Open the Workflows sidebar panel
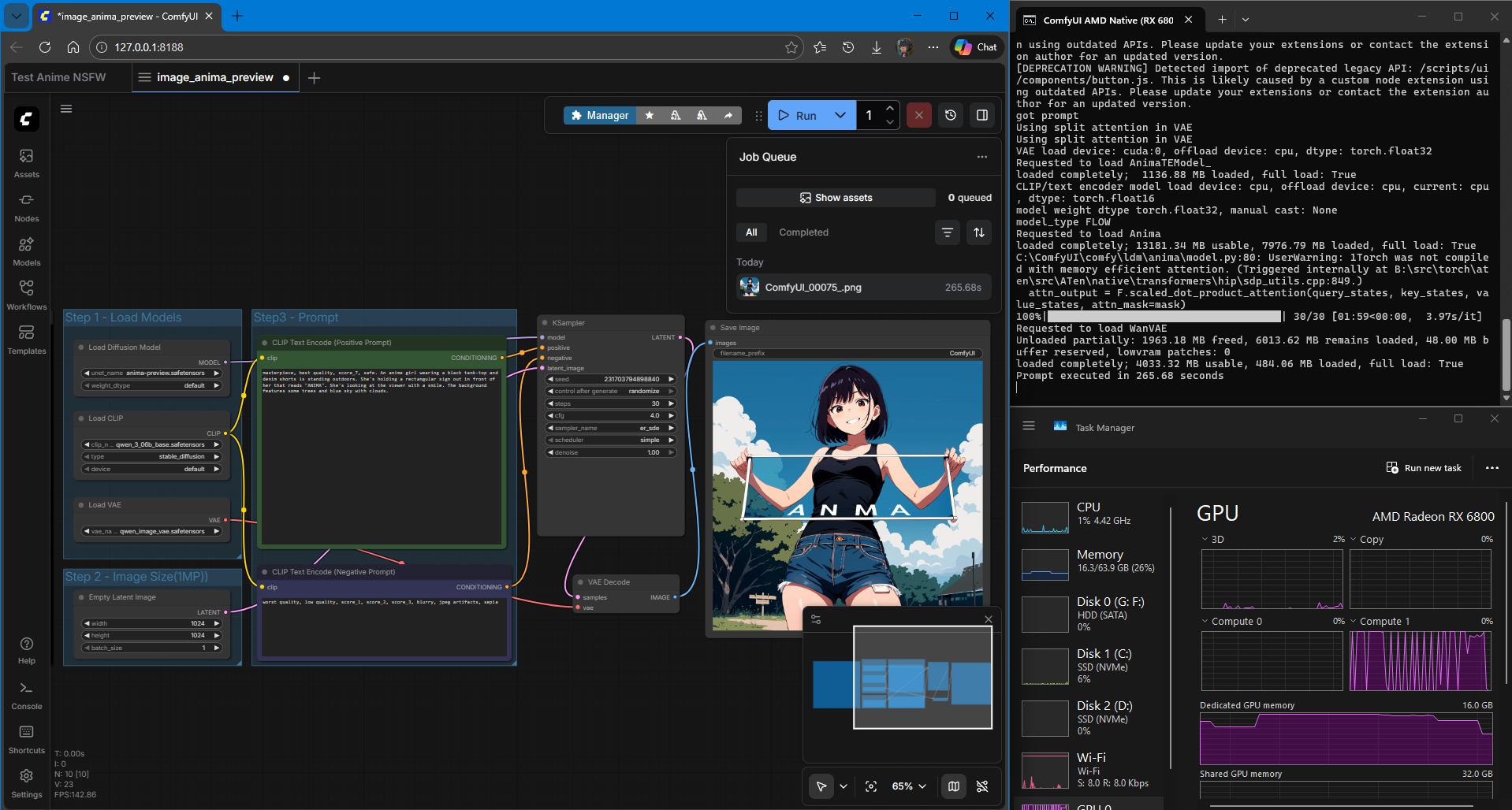This screenshot has width=1512, height=810. (26, 295)
